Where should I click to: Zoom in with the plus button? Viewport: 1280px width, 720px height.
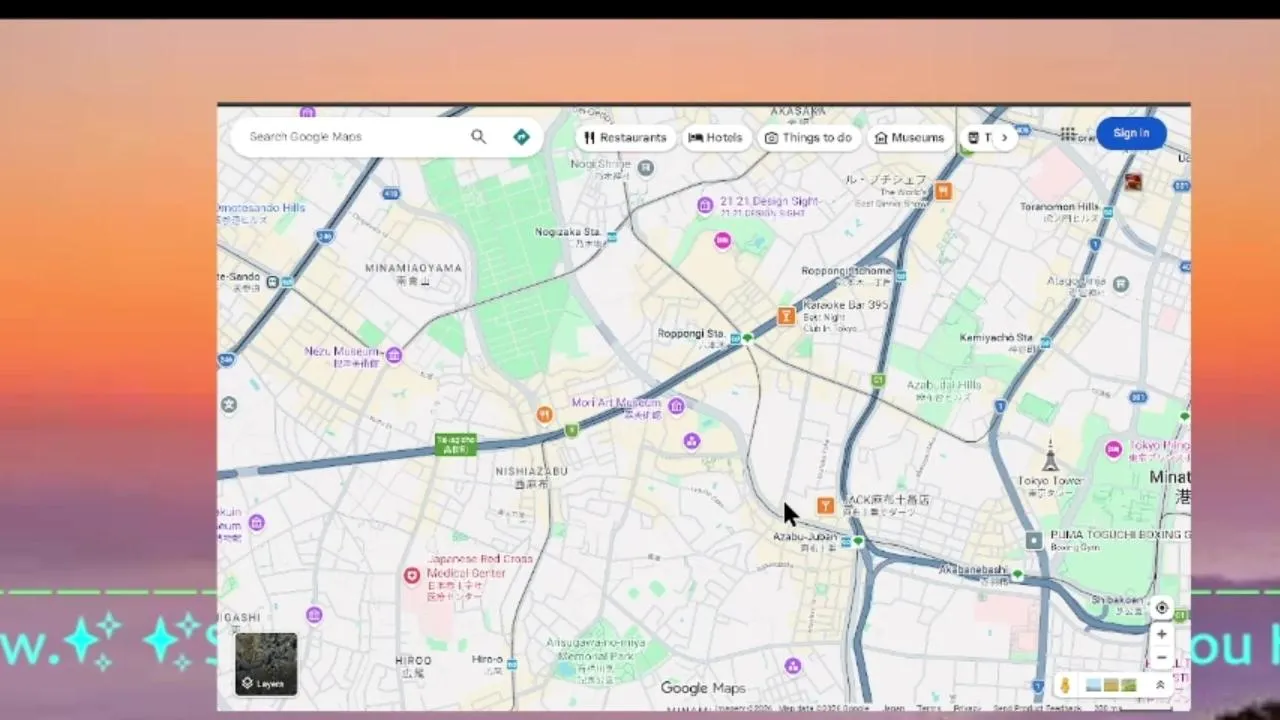pyautogui.click(x=1161, y=634)
